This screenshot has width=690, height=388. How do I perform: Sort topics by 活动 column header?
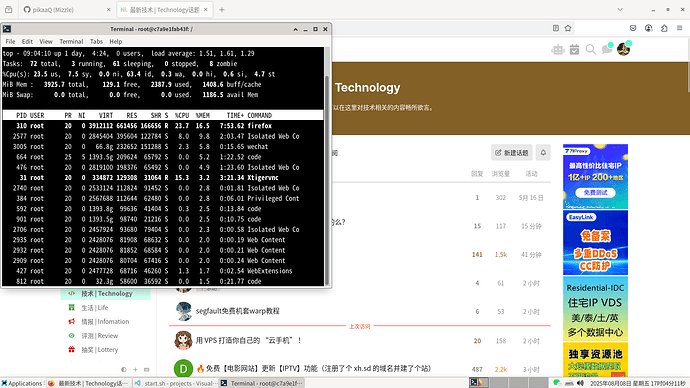point(531,174)
